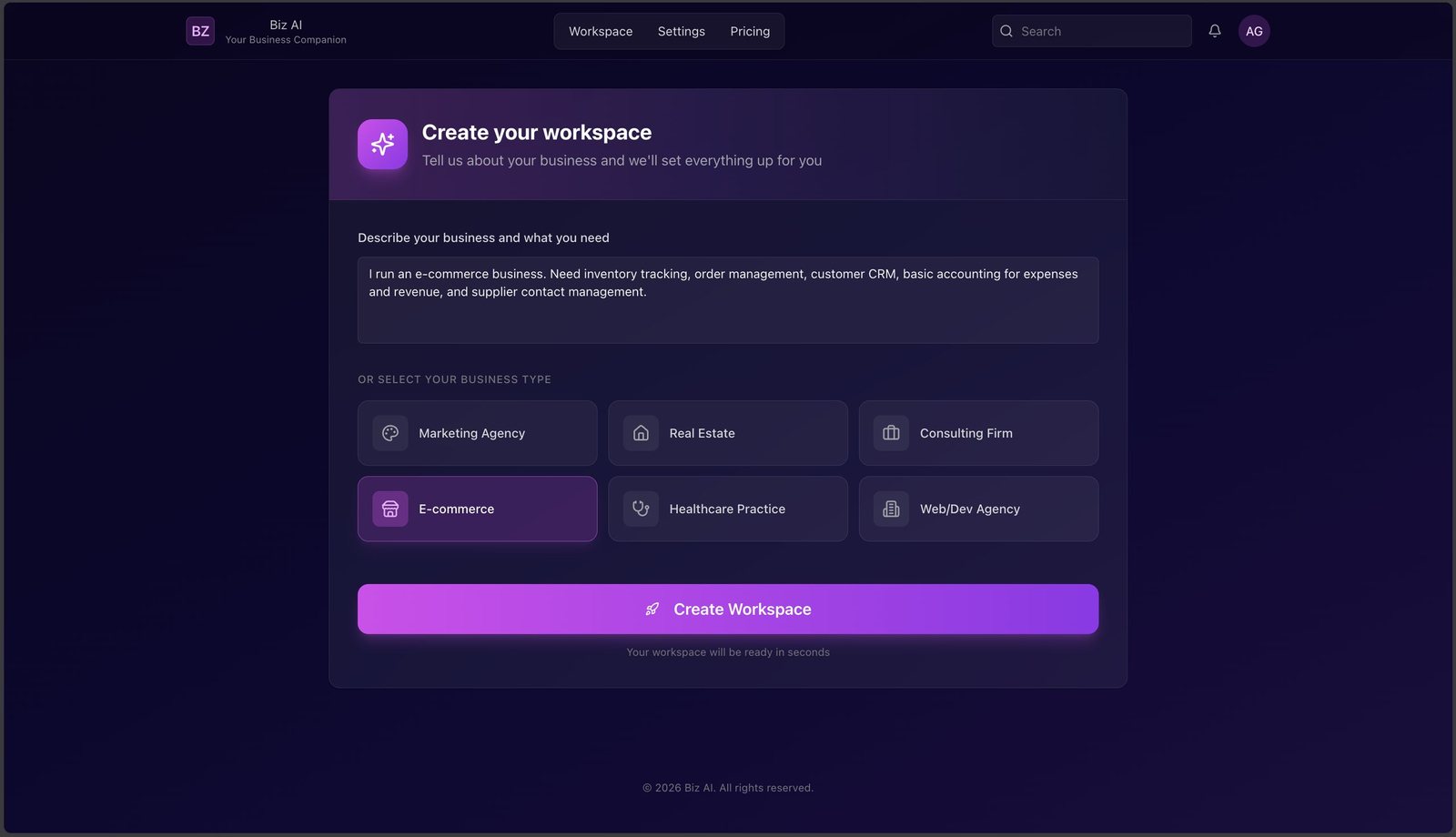1456x837 pixels.
Task: Pick the Web/Dev Agency option
Action: click(x=979, y=509)
